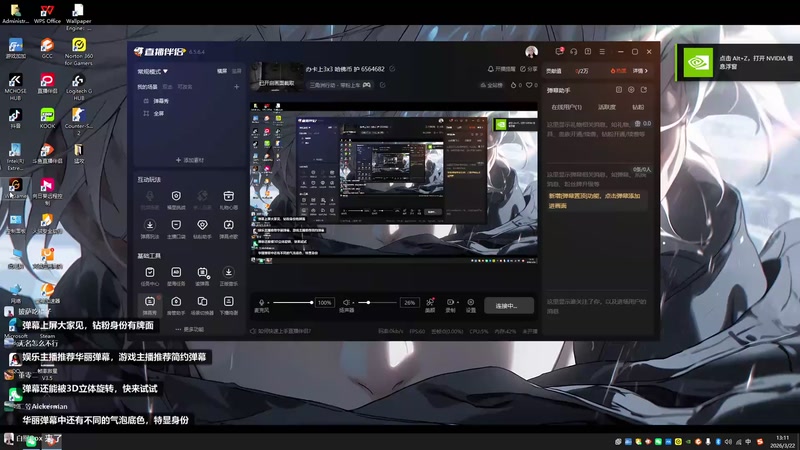
Task: Expand 更多功能 more functions
Action: [x=190, y=330]
